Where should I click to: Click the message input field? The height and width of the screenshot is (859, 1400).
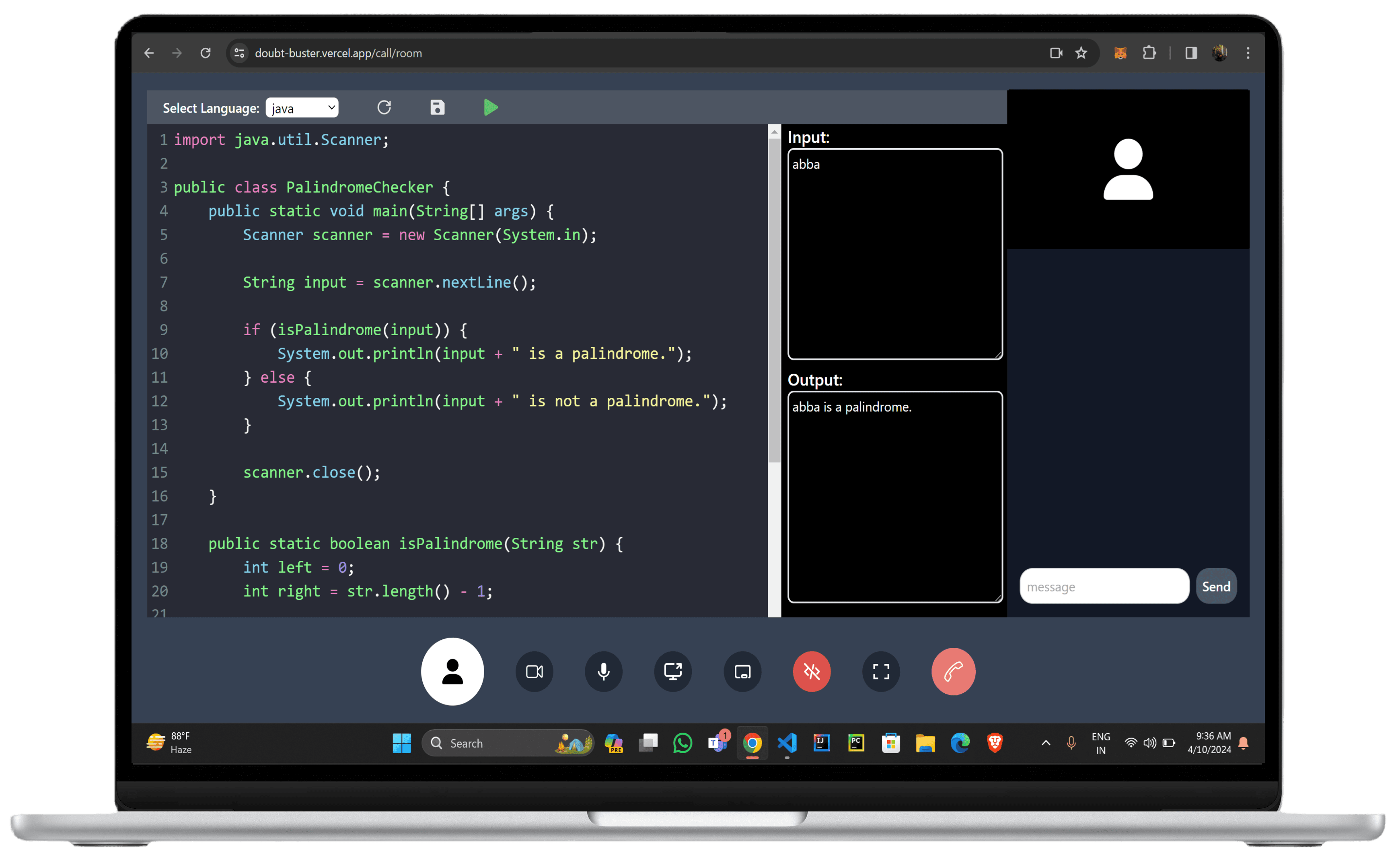click(x=1104, y=586)
